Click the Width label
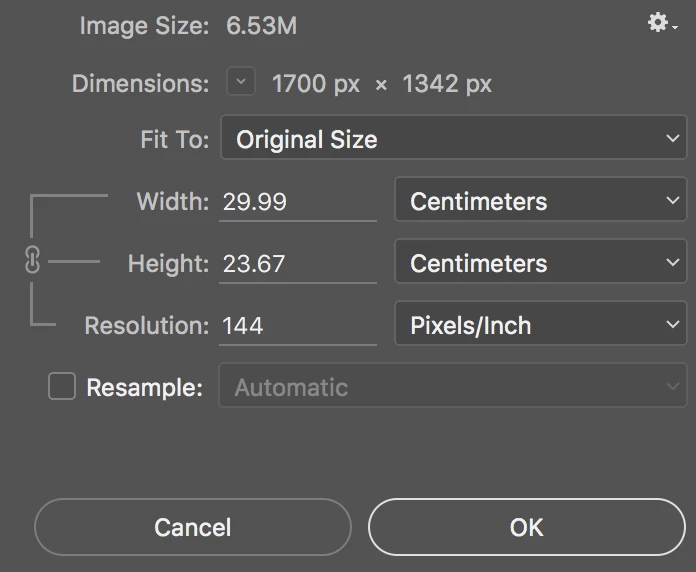 172,202
